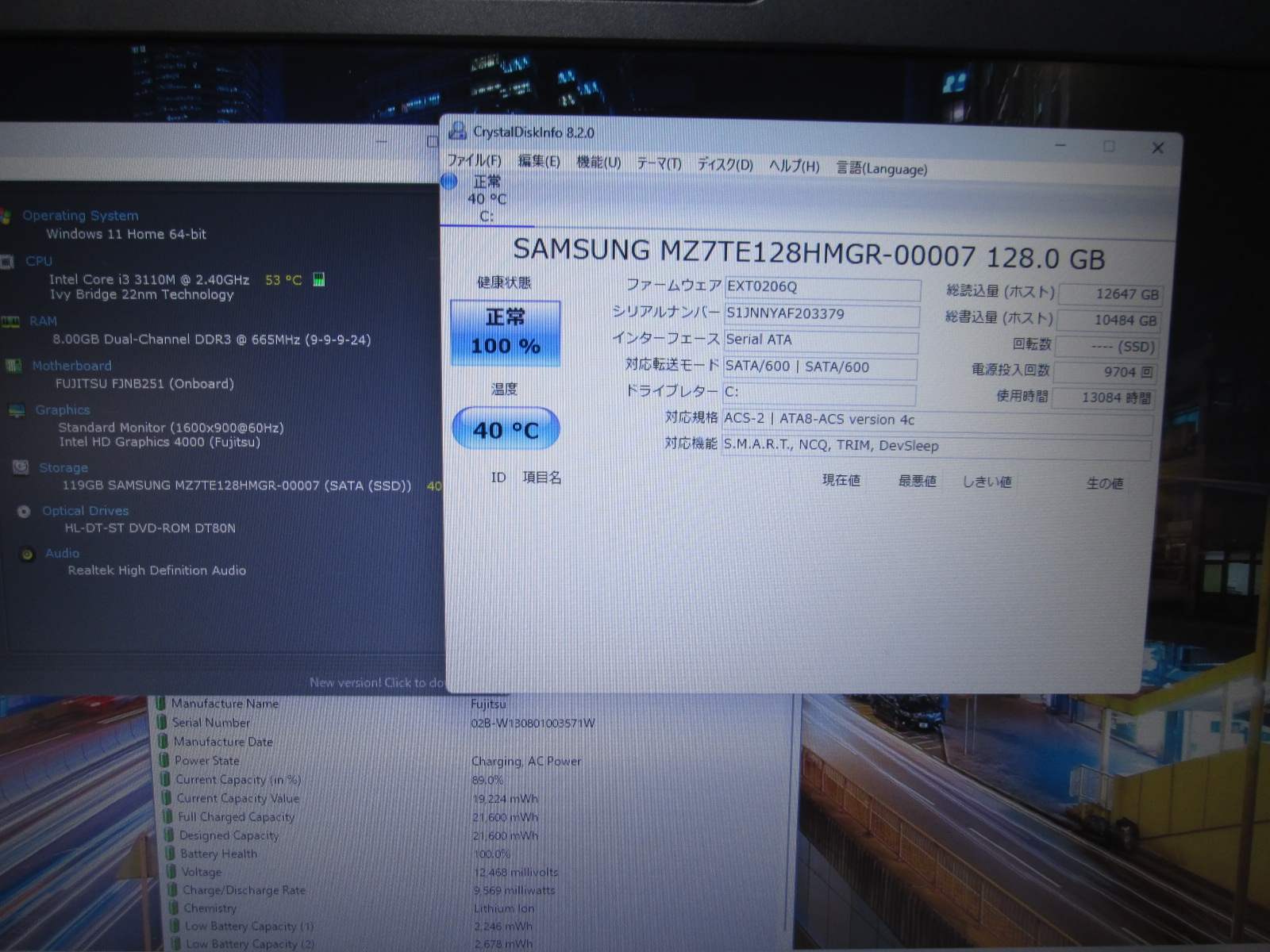Click the power on hours value 13084 時間

[1103, 397]
